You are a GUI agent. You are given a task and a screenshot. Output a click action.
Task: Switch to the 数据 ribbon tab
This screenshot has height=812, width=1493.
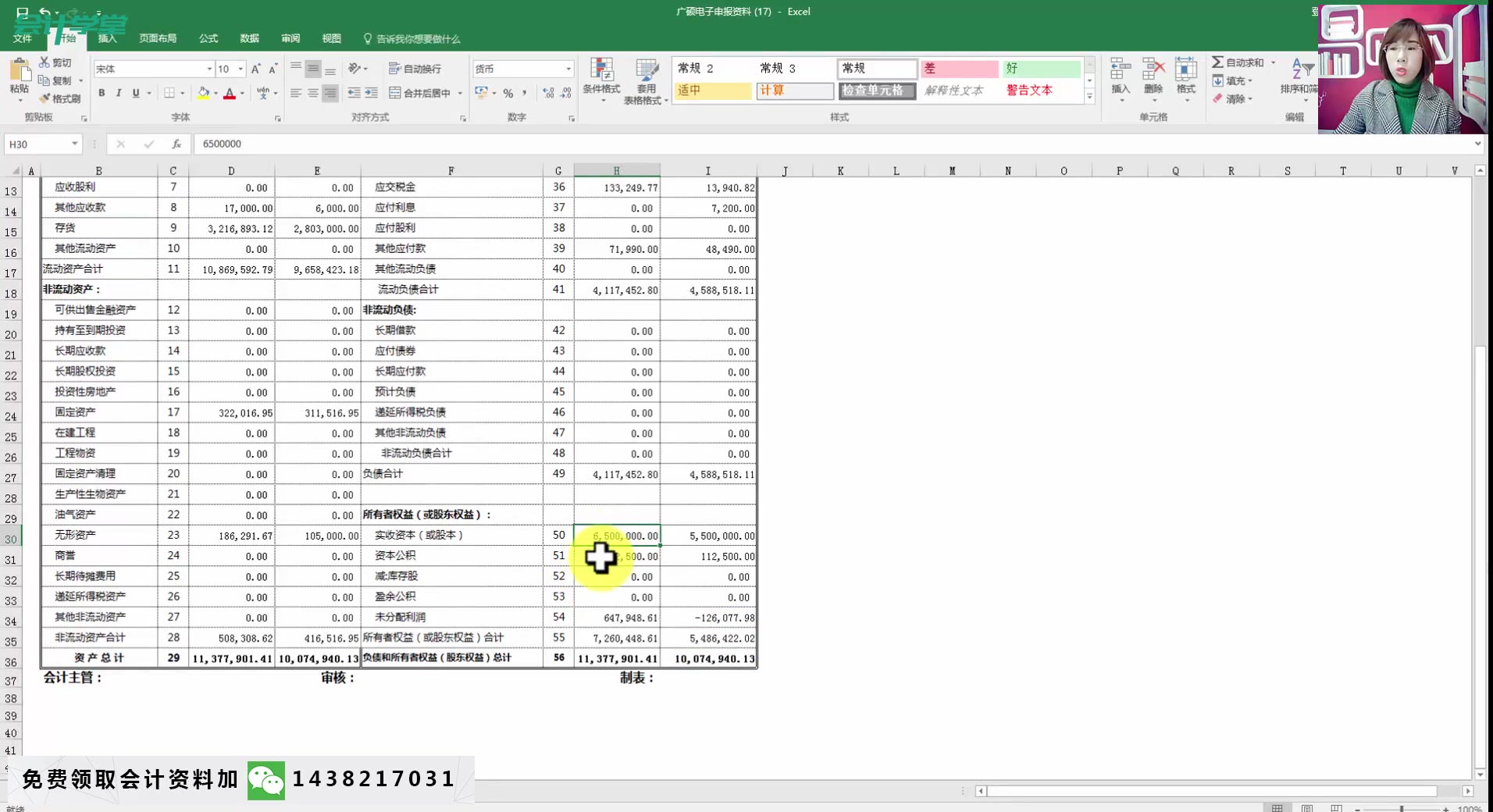(x=248, y=38)
